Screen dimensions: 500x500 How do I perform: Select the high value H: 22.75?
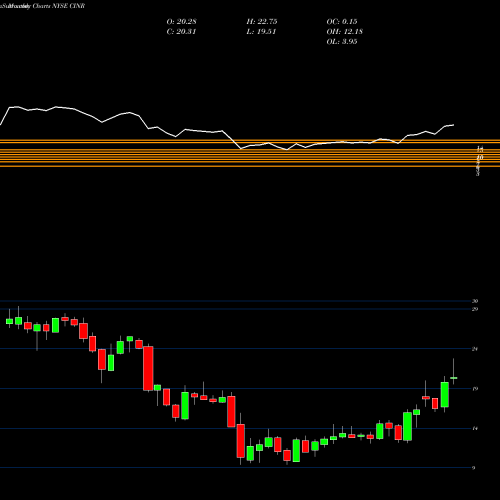pos(262,22)
